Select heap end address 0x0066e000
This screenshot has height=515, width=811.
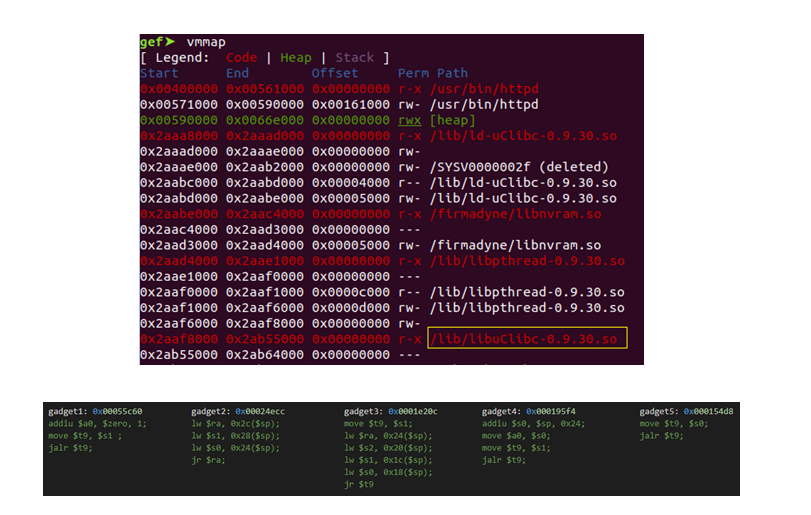(264, 120)
